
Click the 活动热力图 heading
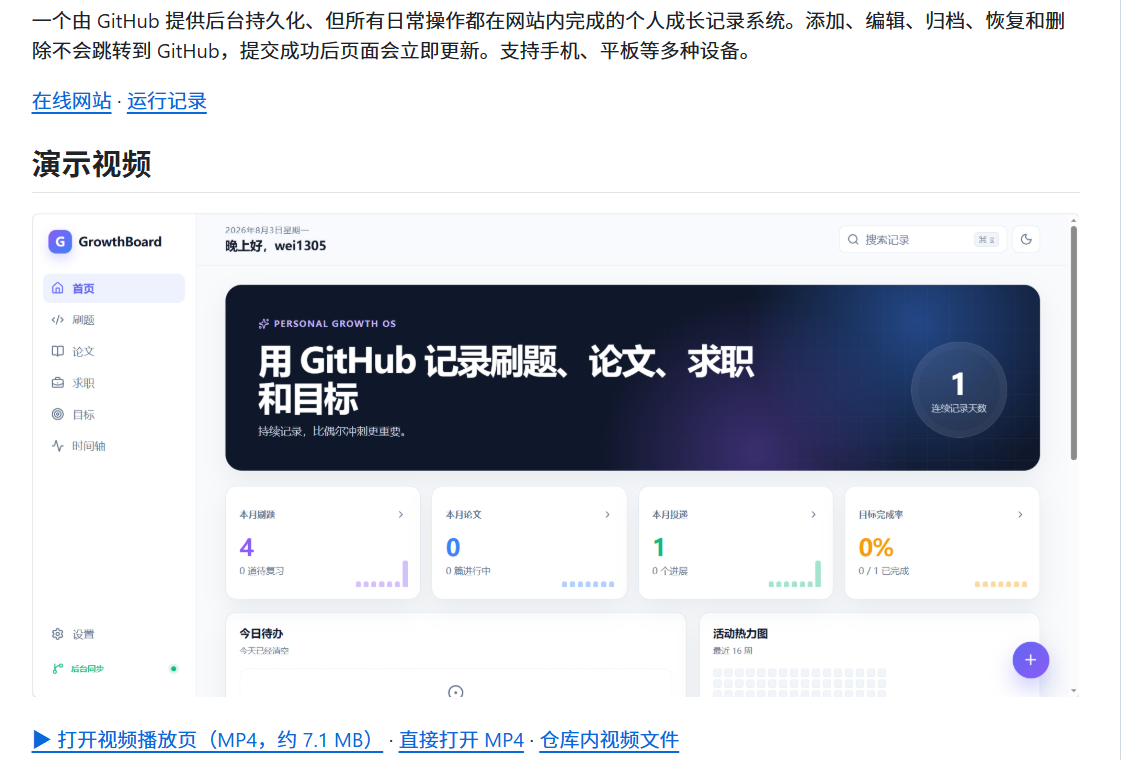(740, 634)
